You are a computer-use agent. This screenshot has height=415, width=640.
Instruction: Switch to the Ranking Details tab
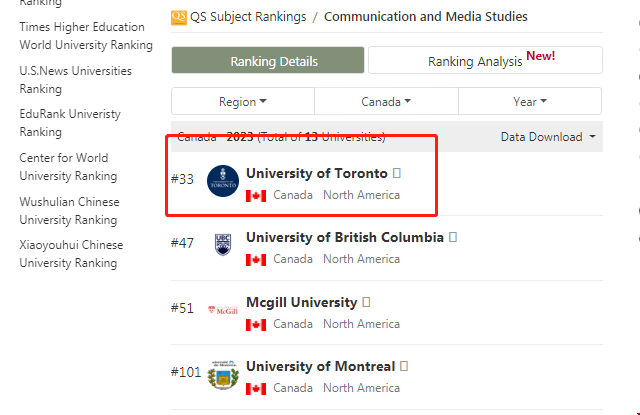(x=267, y=60)
